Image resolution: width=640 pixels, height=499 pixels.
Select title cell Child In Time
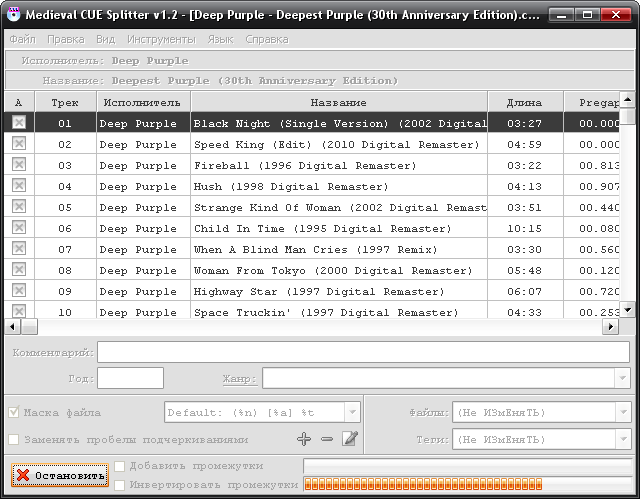(x=339, y=228)
